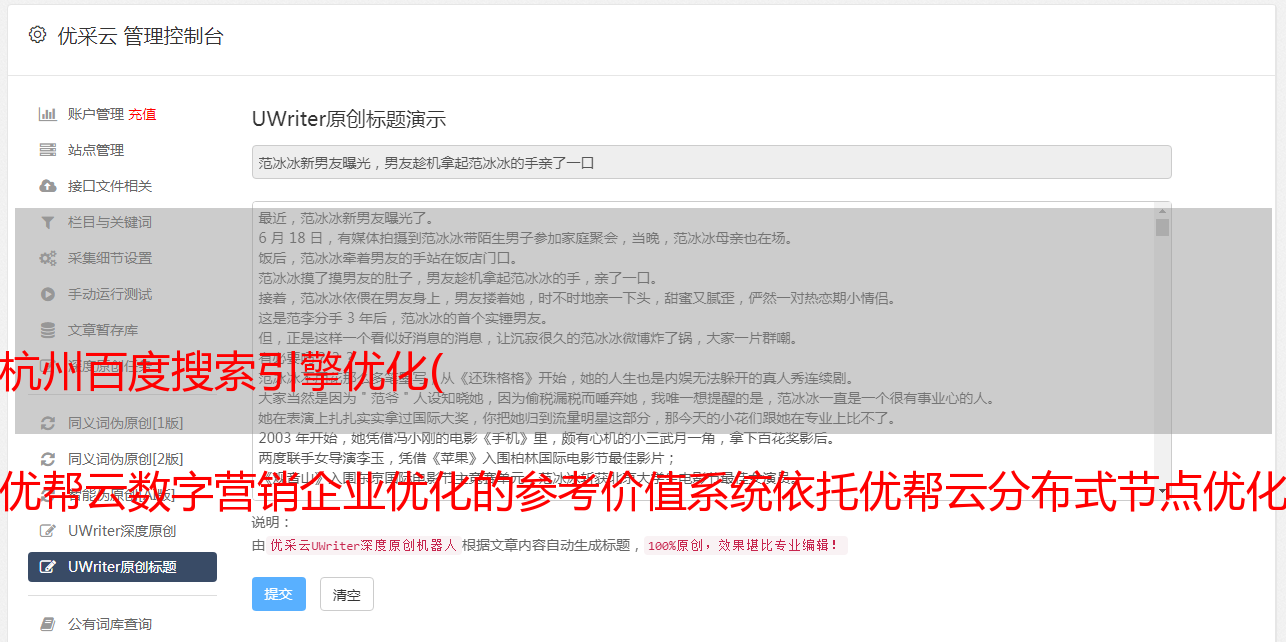The height and width of the screenshot is (642, 1286).
Task: Open the UWriter深度原创 menu item
Action: pyautogui.click(x=122, y=531)
